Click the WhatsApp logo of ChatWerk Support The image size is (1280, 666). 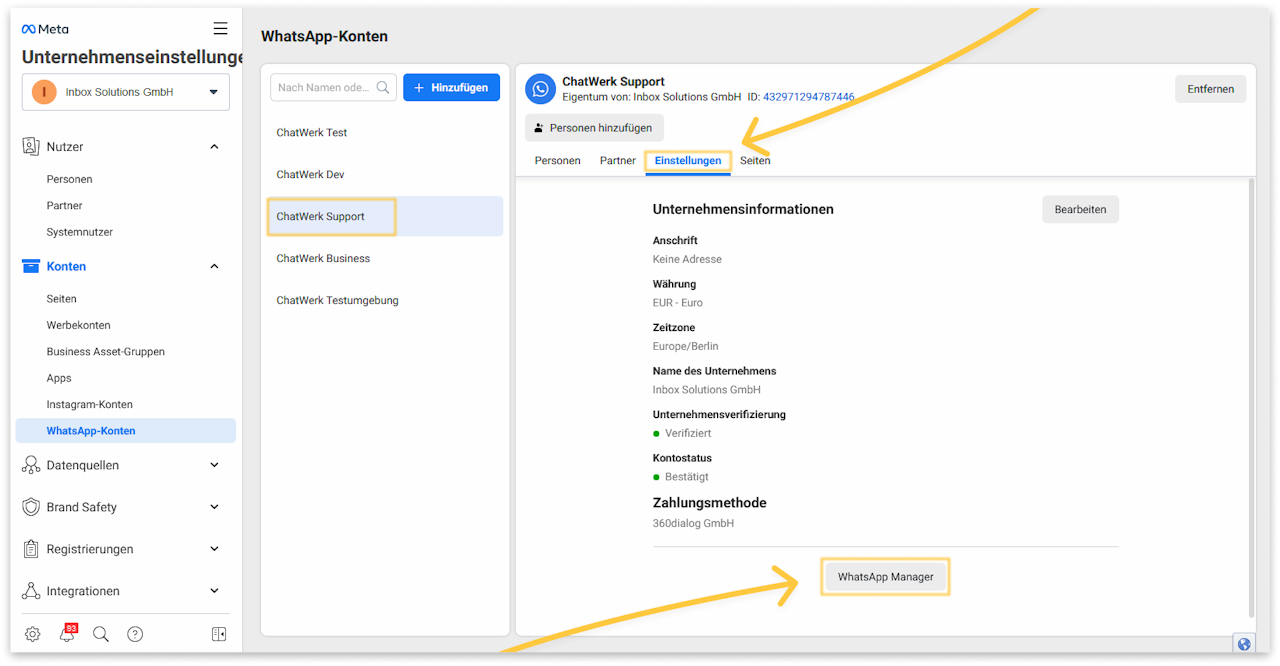click(541, 89)
